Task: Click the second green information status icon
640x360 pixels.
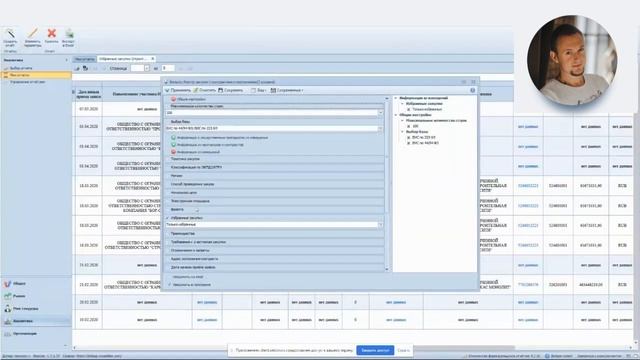Action: point(173,144)
